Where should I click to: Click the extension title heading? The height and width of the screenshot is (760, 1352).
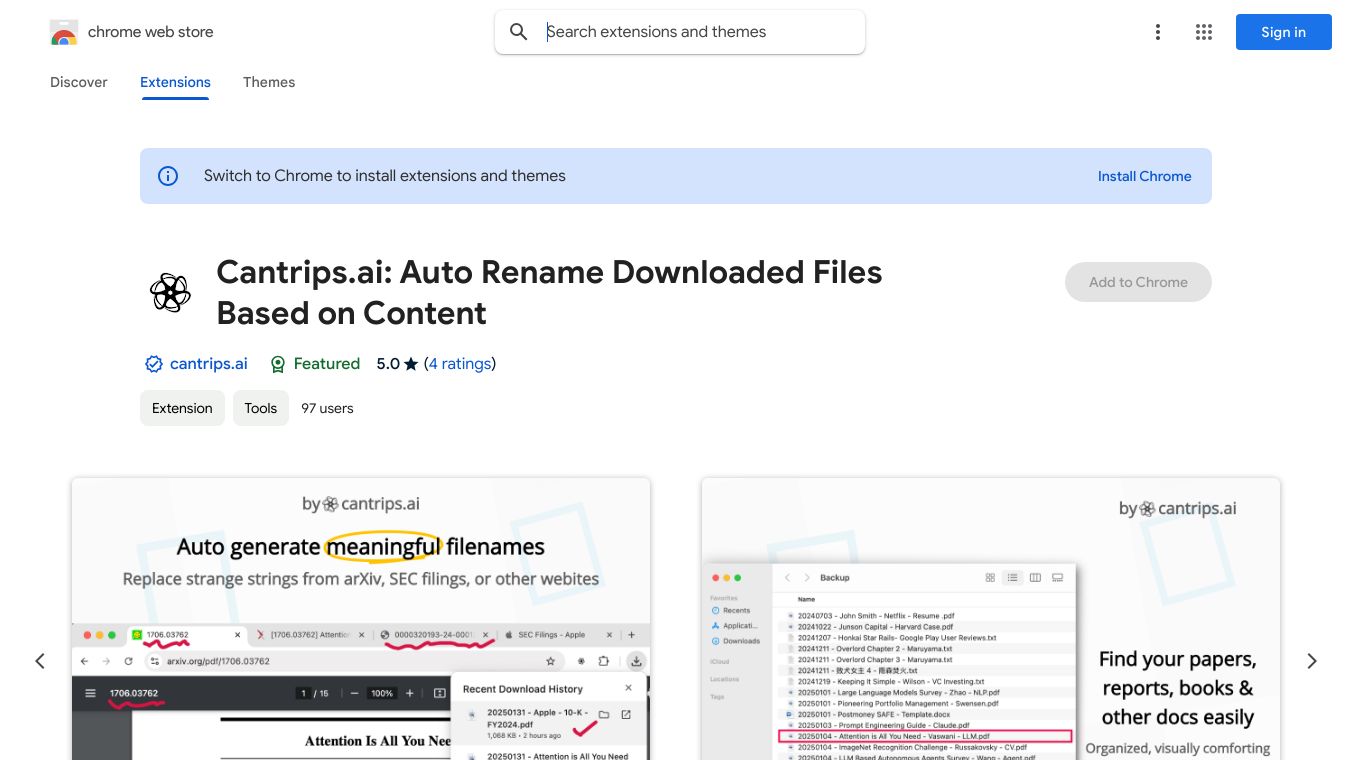[549, 292]
